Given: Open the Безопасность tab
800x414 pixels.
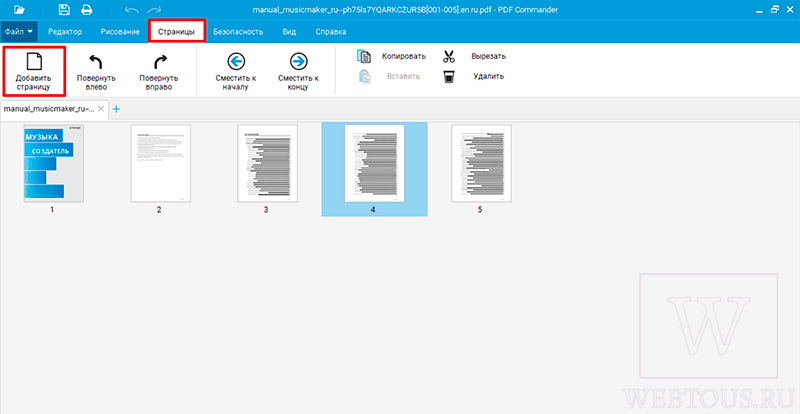Looking at the screenshot, I should (x=238, y=32).
